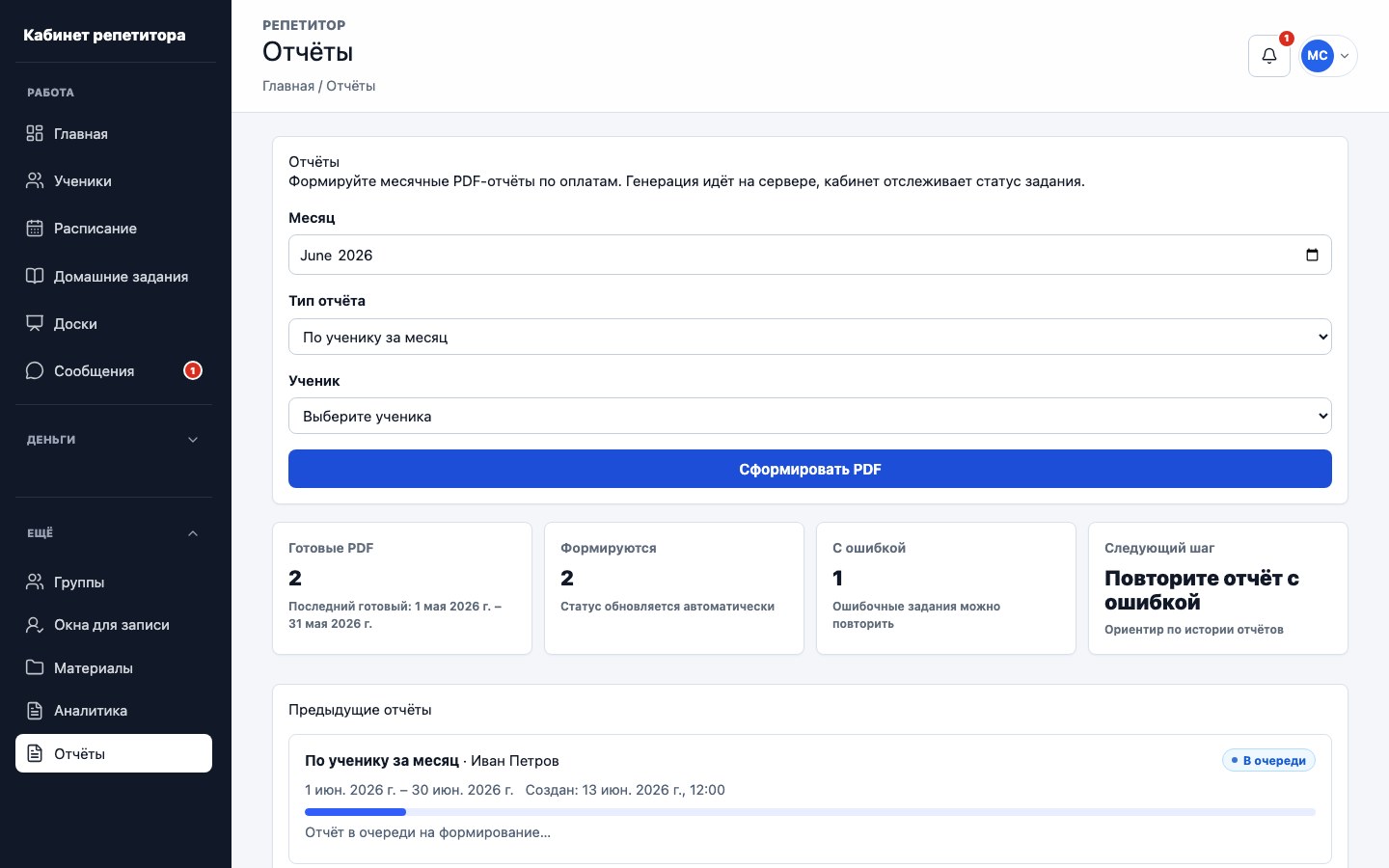Open Материалы in the sidebar
The image size is (1389, 868).
114,667
